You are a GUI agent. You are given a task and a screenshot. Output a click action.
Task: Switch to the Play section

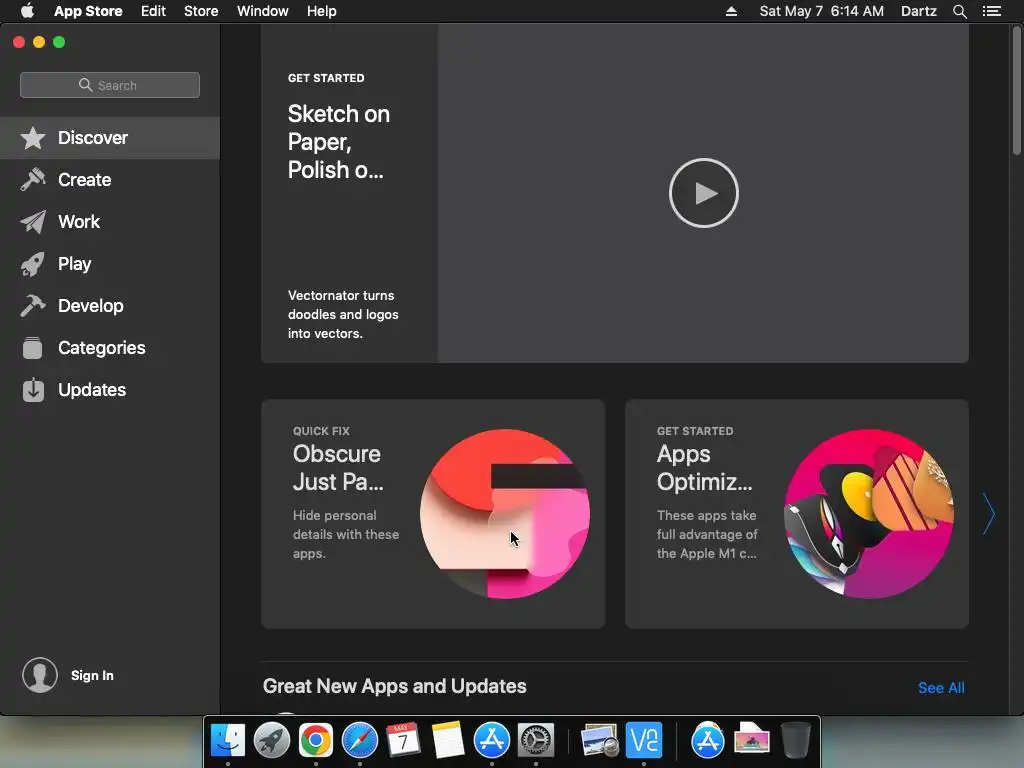pos(110,264)
